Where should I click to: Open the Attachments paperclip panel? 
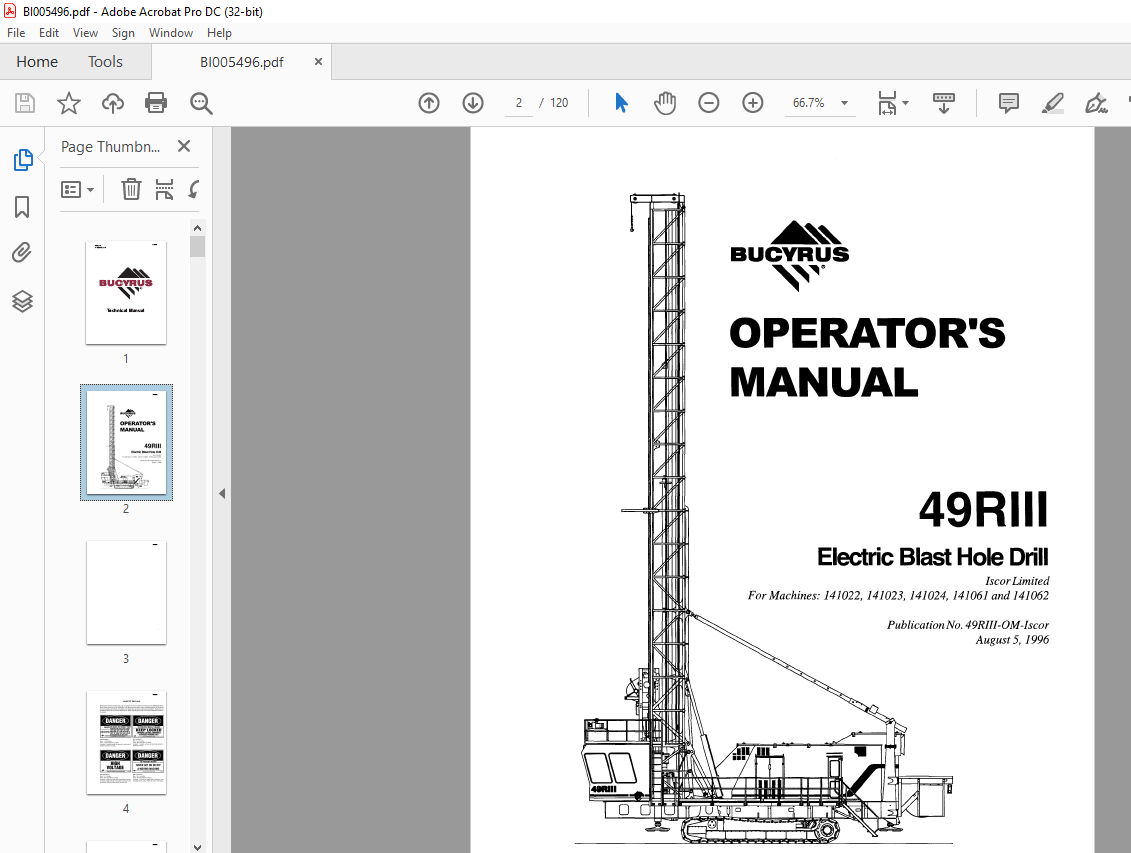pos(22,253)
